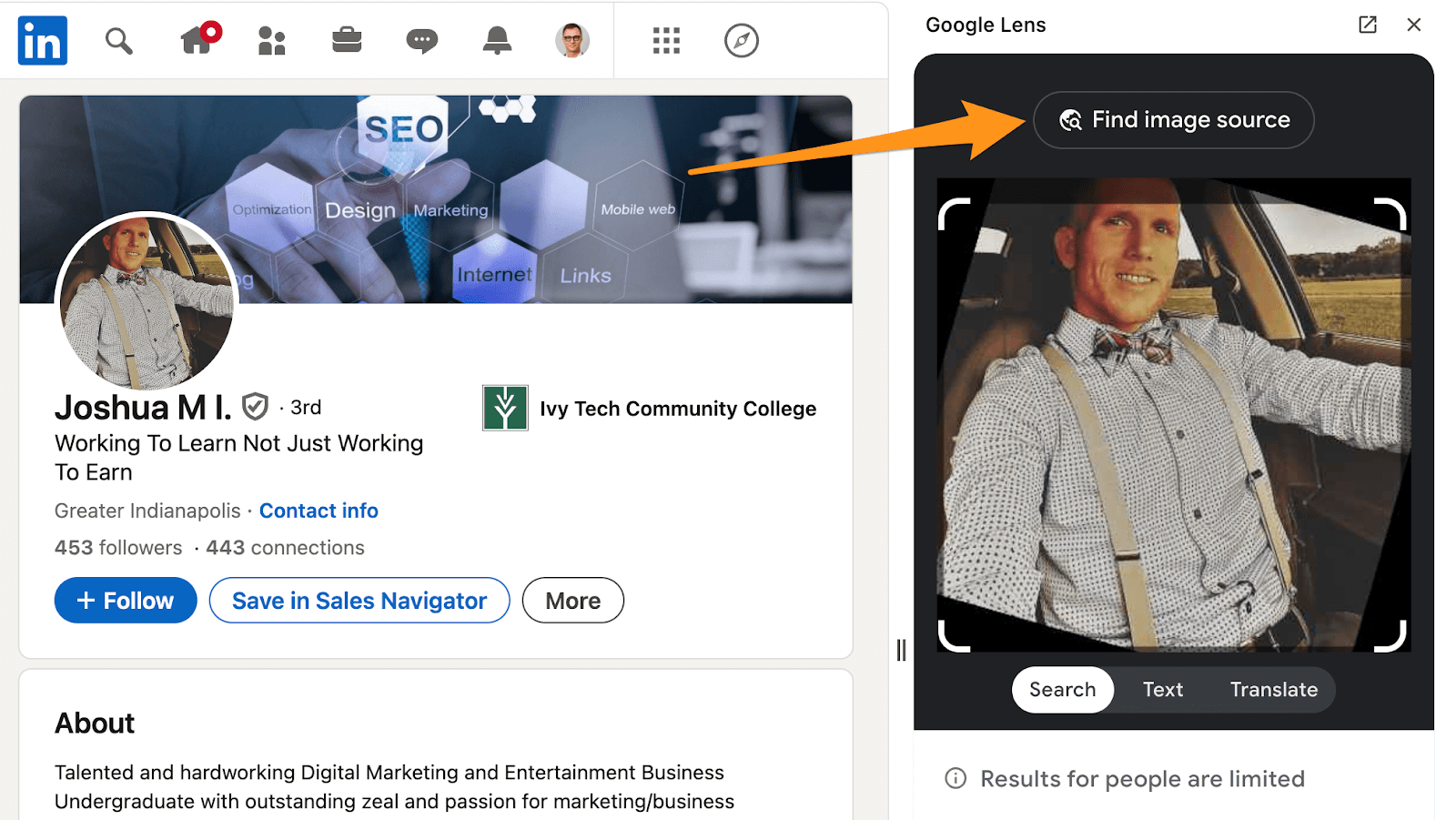Follow Joshua M I.
This screenshot has height=820, width=1456.
[x=126, y=601]
